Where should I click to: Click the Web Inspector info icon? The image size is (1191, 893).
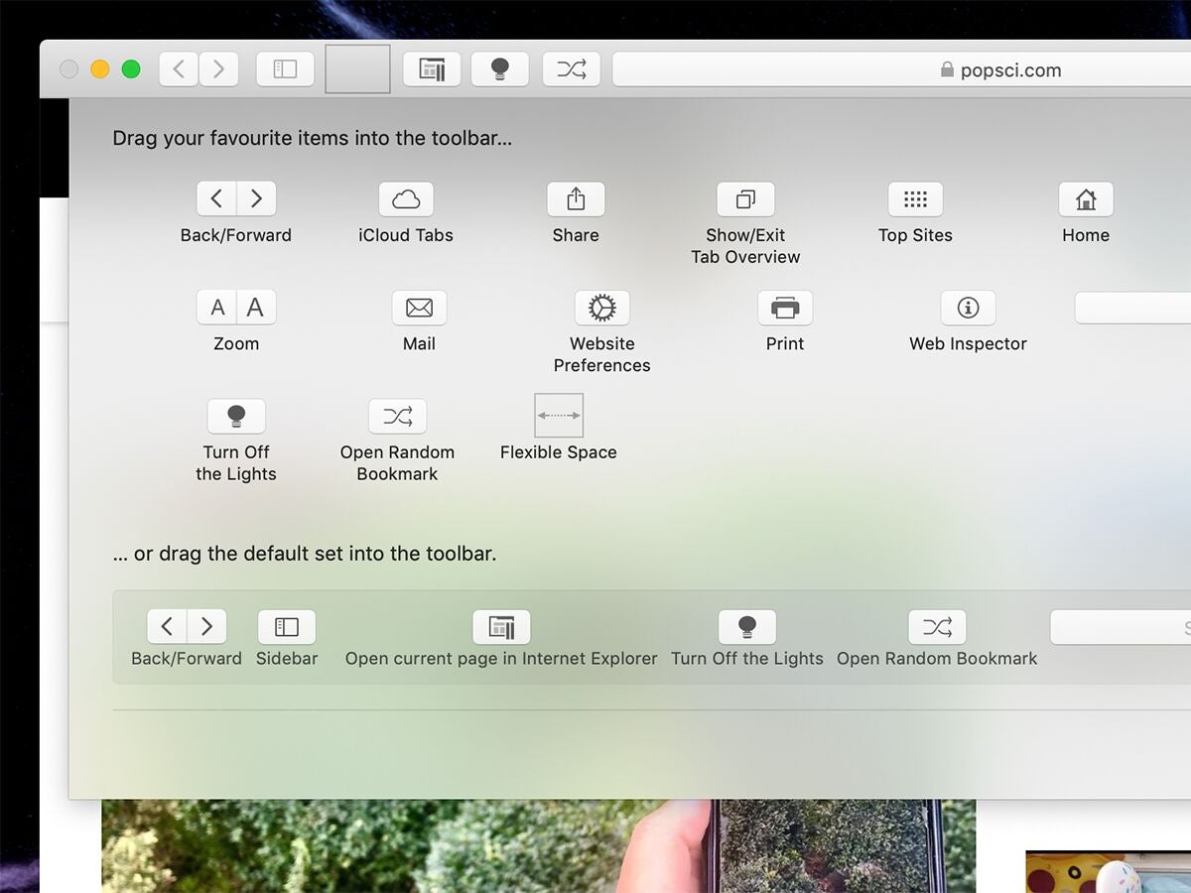pos(967,307)
